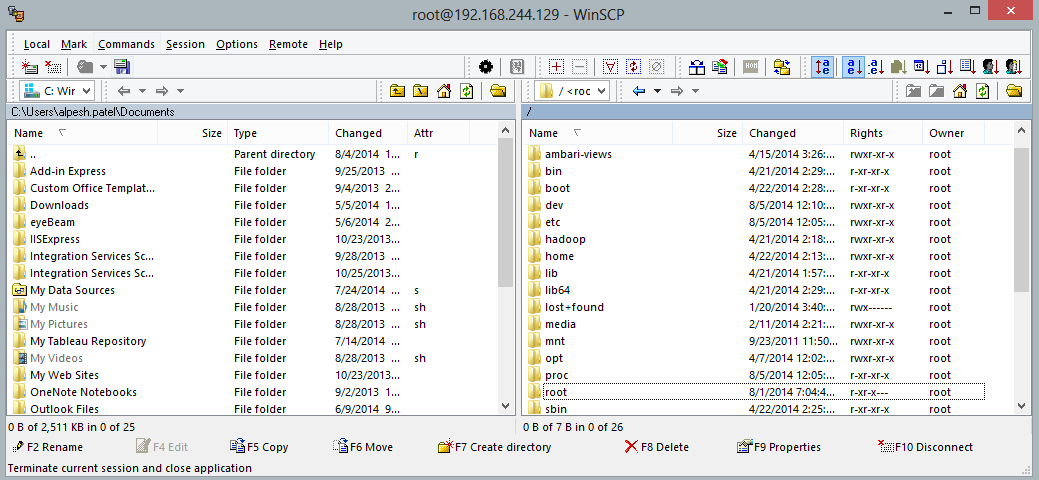The image size is (1039, 480).
Task: Go to local root directory icon
Action: point(421,91)
